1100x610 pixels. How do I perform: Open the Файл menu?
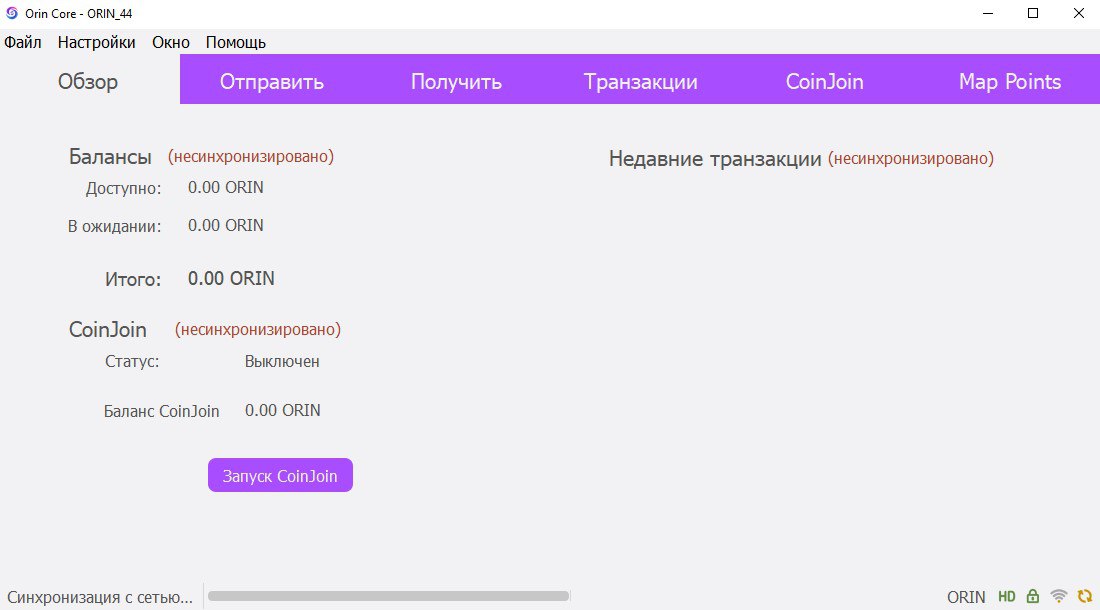[23, 42]
